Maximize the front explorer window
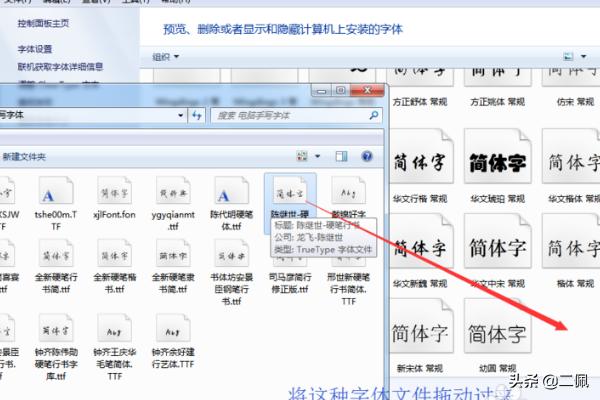Viewport: 600px width, 400px height. tap(341, 91)
